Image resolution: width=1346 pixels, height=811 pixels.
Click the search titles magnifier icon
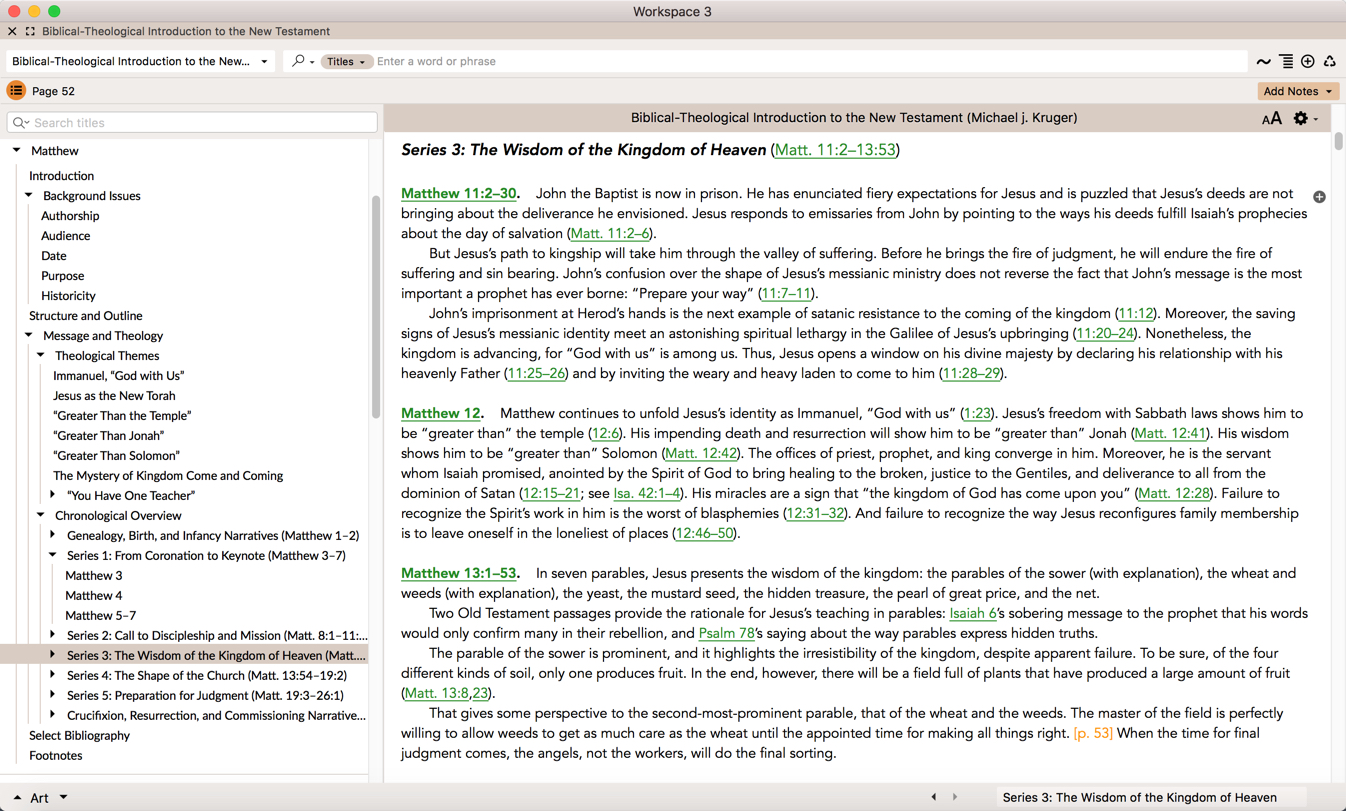(20, 123)
